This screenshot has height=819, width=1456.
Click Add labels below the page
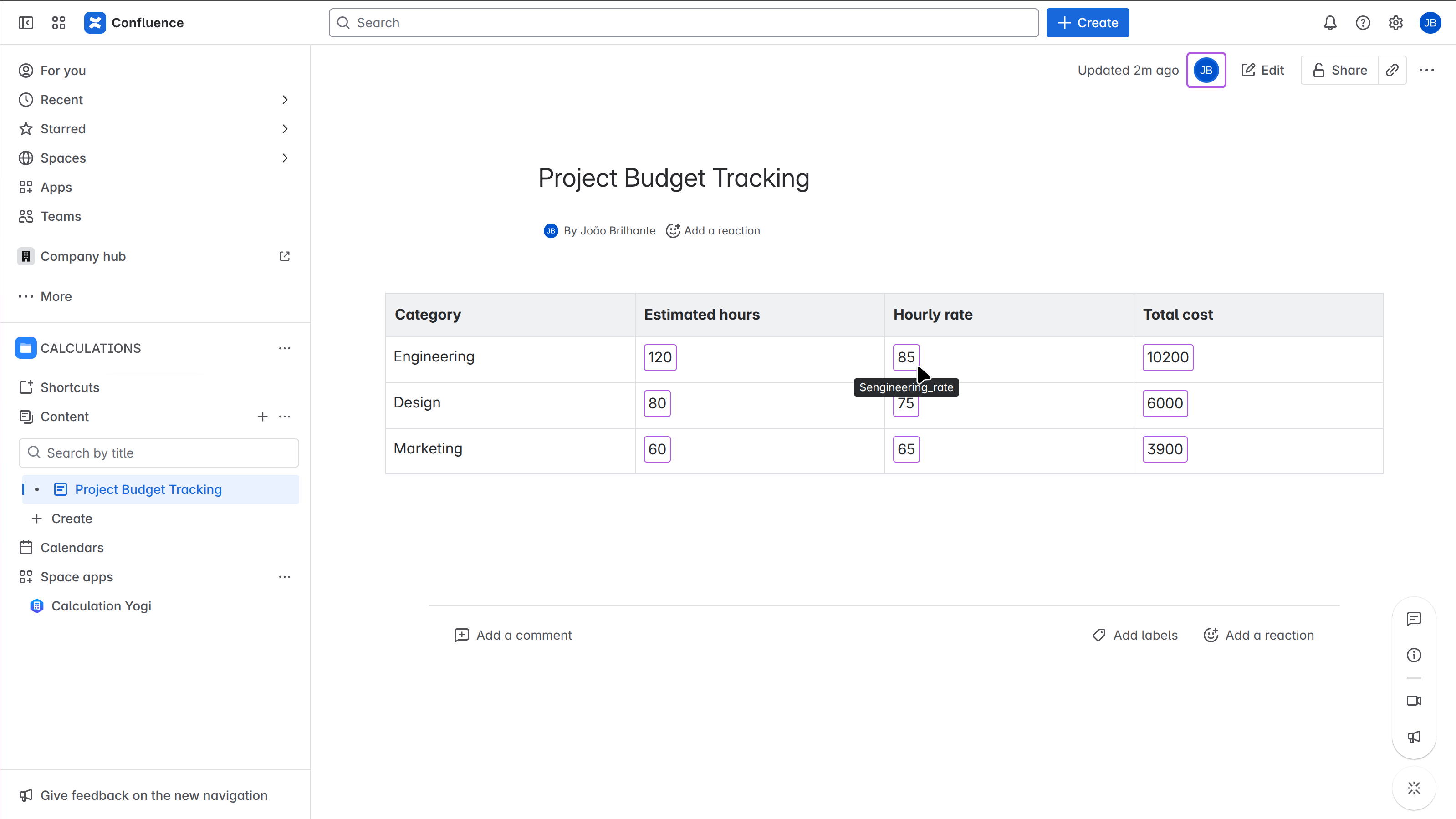pyautogui.click(x=1135, y=635)
